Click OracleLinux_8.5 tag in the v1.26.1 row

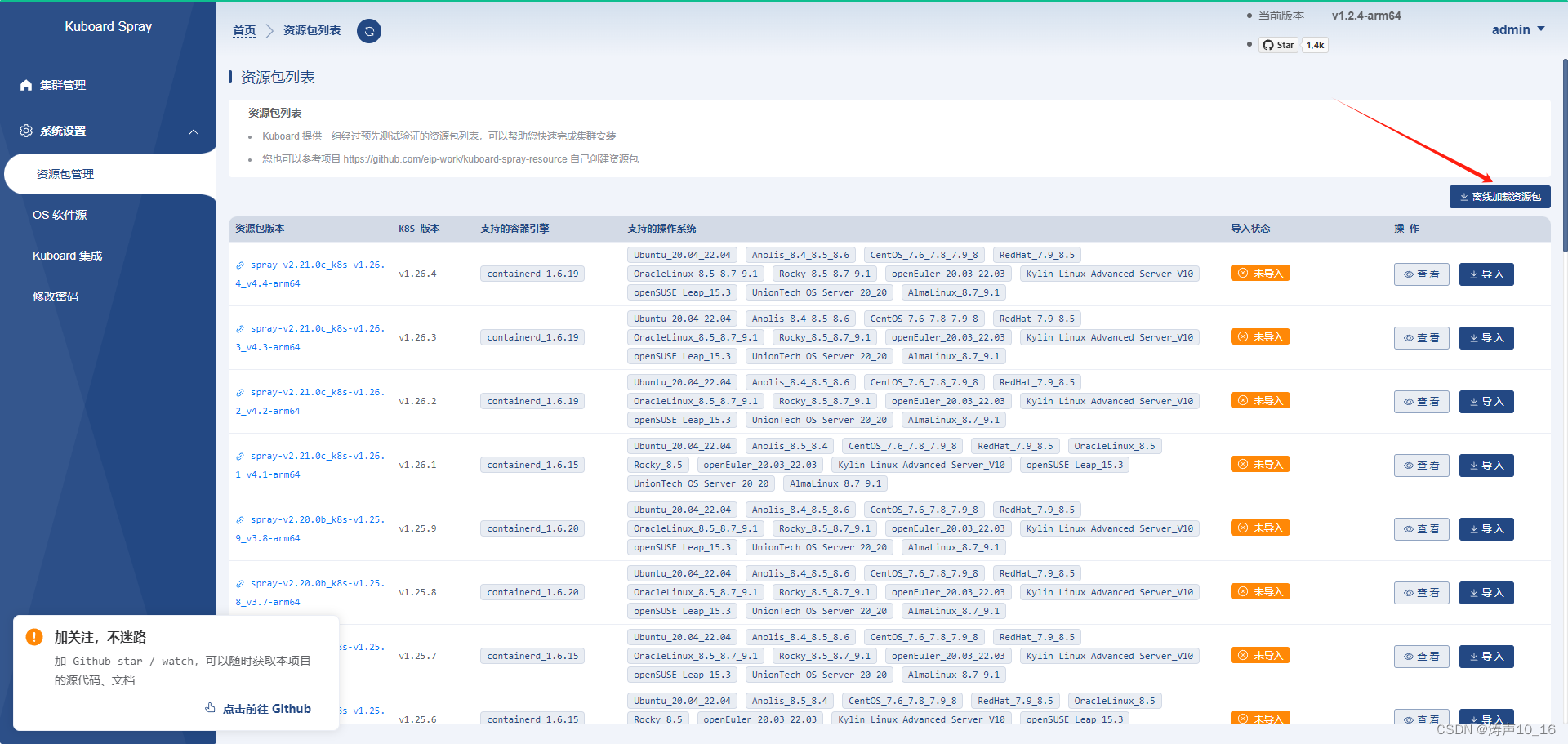tap(1115, 446)
